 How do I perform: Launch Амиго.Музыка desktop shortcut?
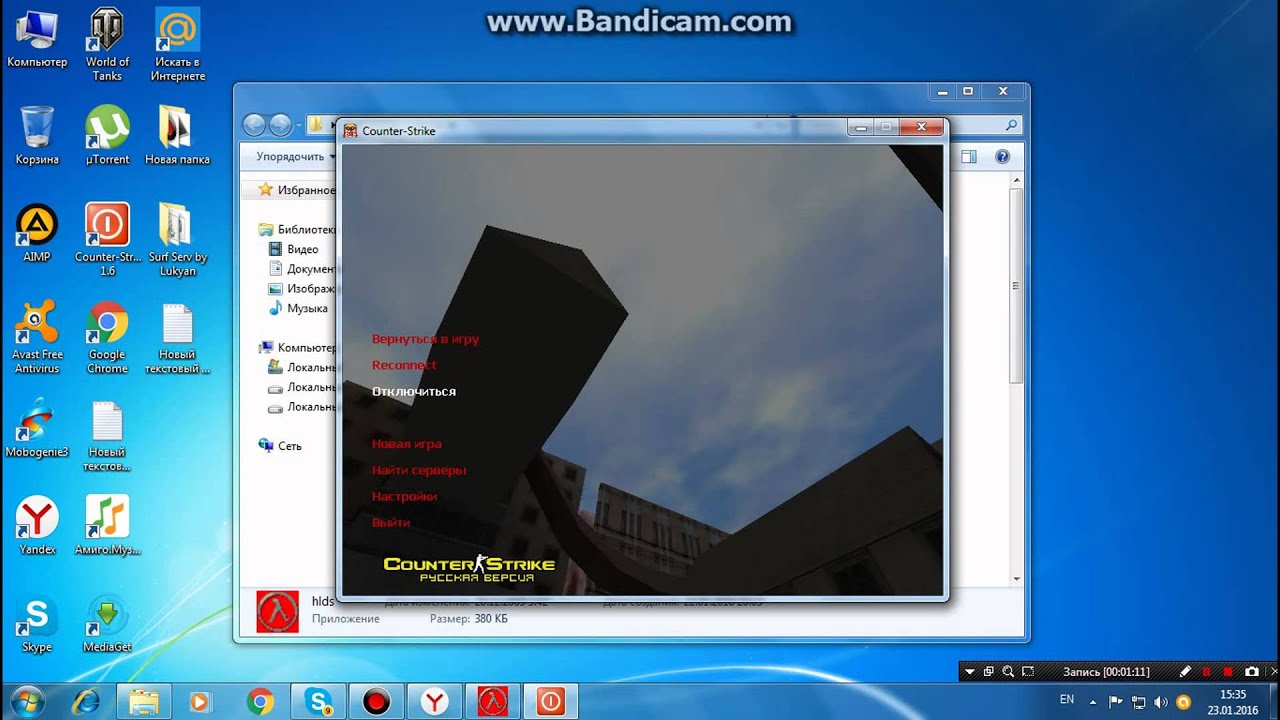[107, 526]
